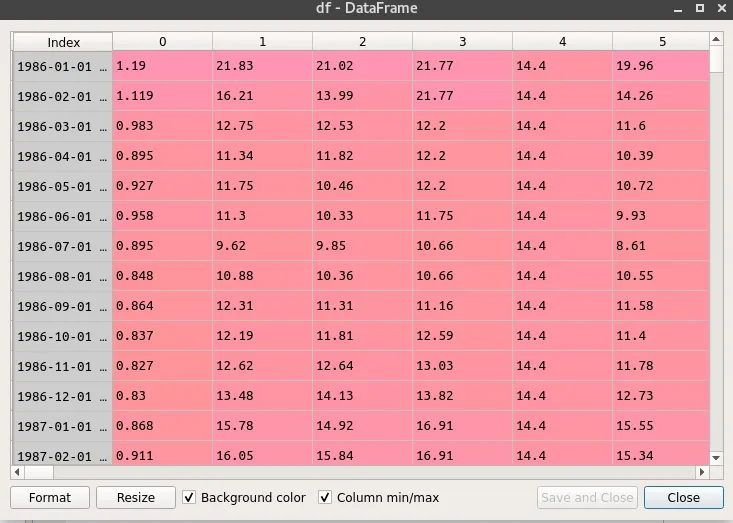The height and width of the screenshot is (523, 733).
Task: Click cell with value 10.39
Action: click(x=661, y=156)
